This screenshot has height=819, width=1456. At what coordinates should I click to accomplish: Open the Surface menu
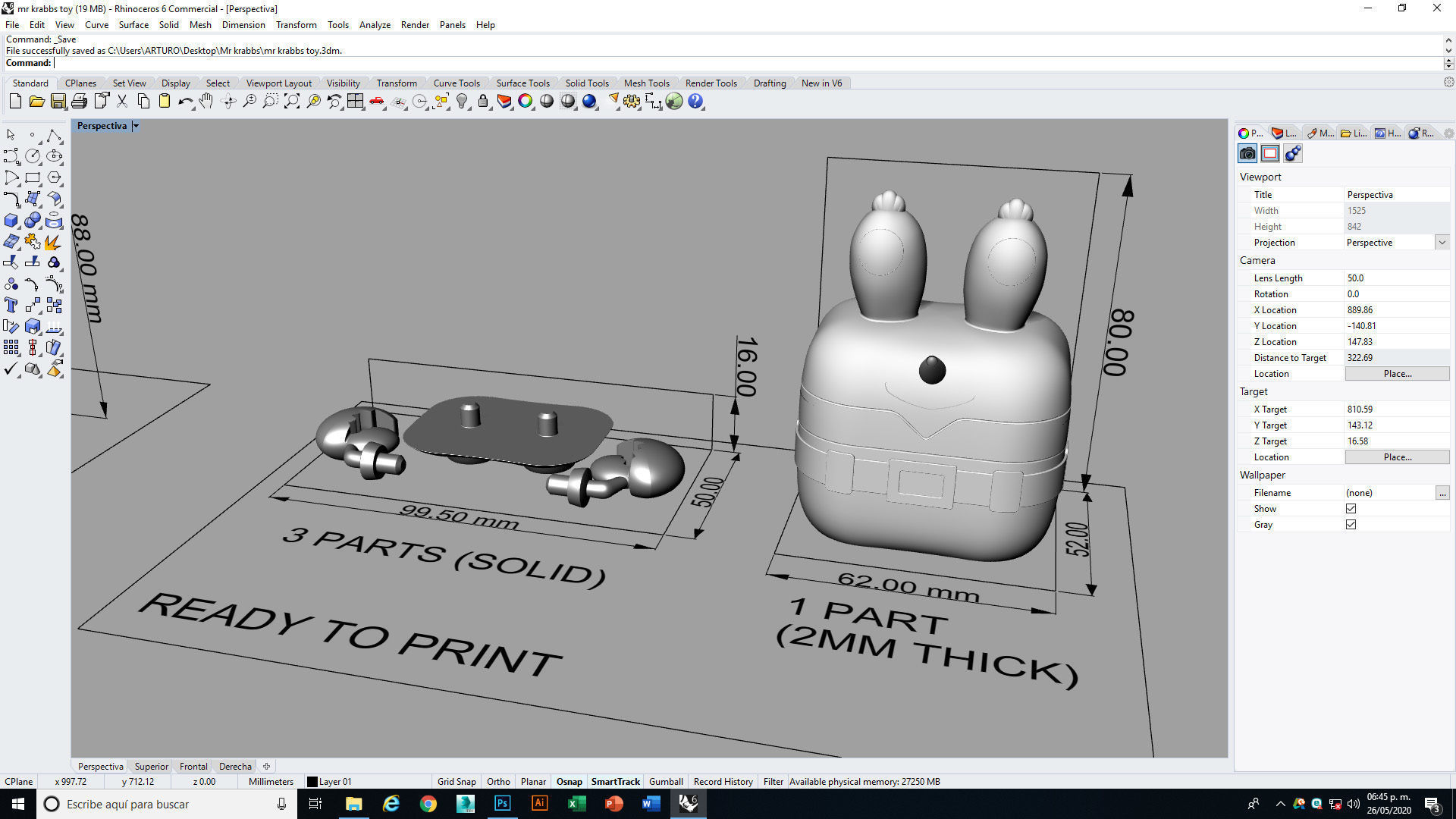click(x=133, y=25)
